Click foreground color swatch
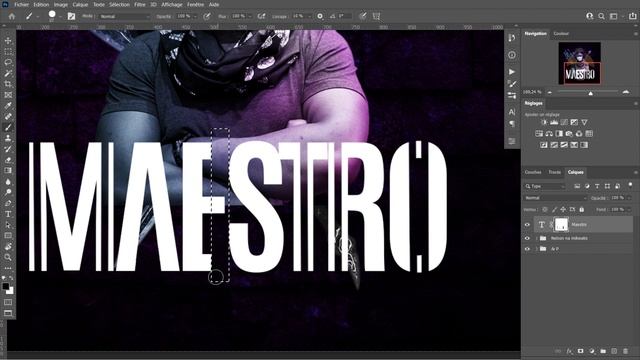640x360 pixels. pyautogui.click(x=6, y=287)
